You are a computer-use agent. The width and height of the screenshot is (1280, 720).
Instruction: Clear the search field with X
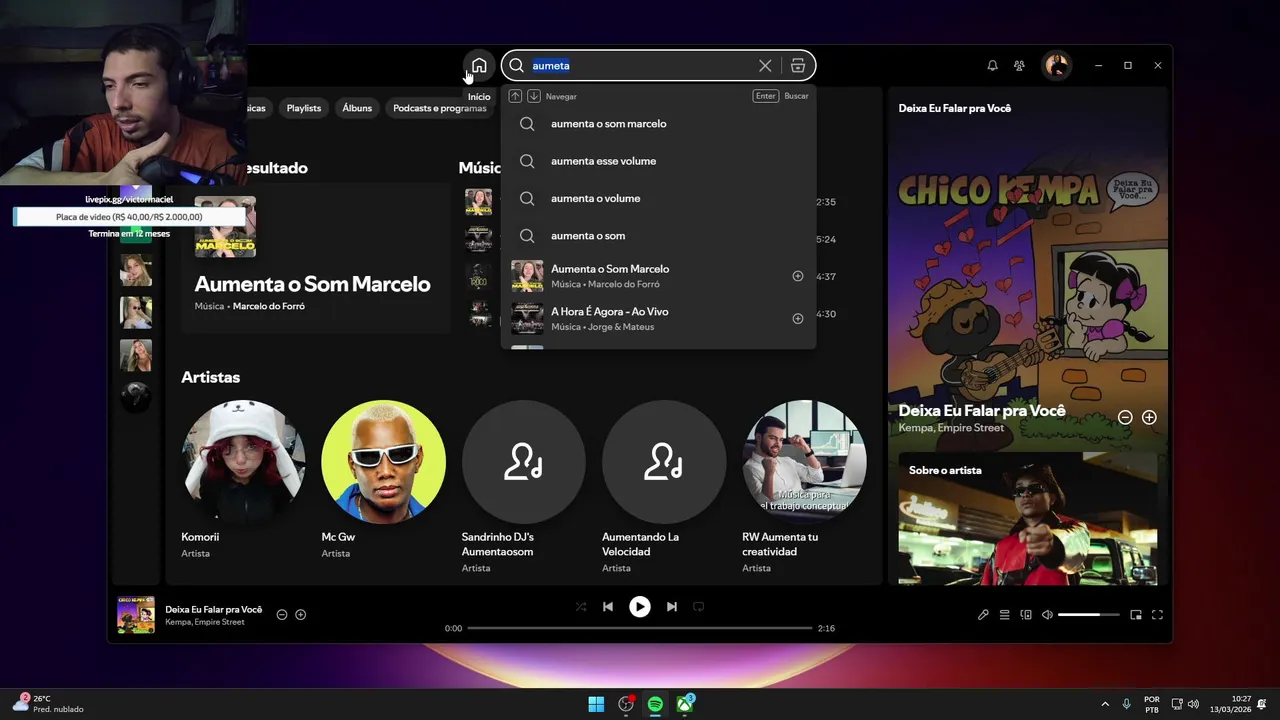[765, 66]
